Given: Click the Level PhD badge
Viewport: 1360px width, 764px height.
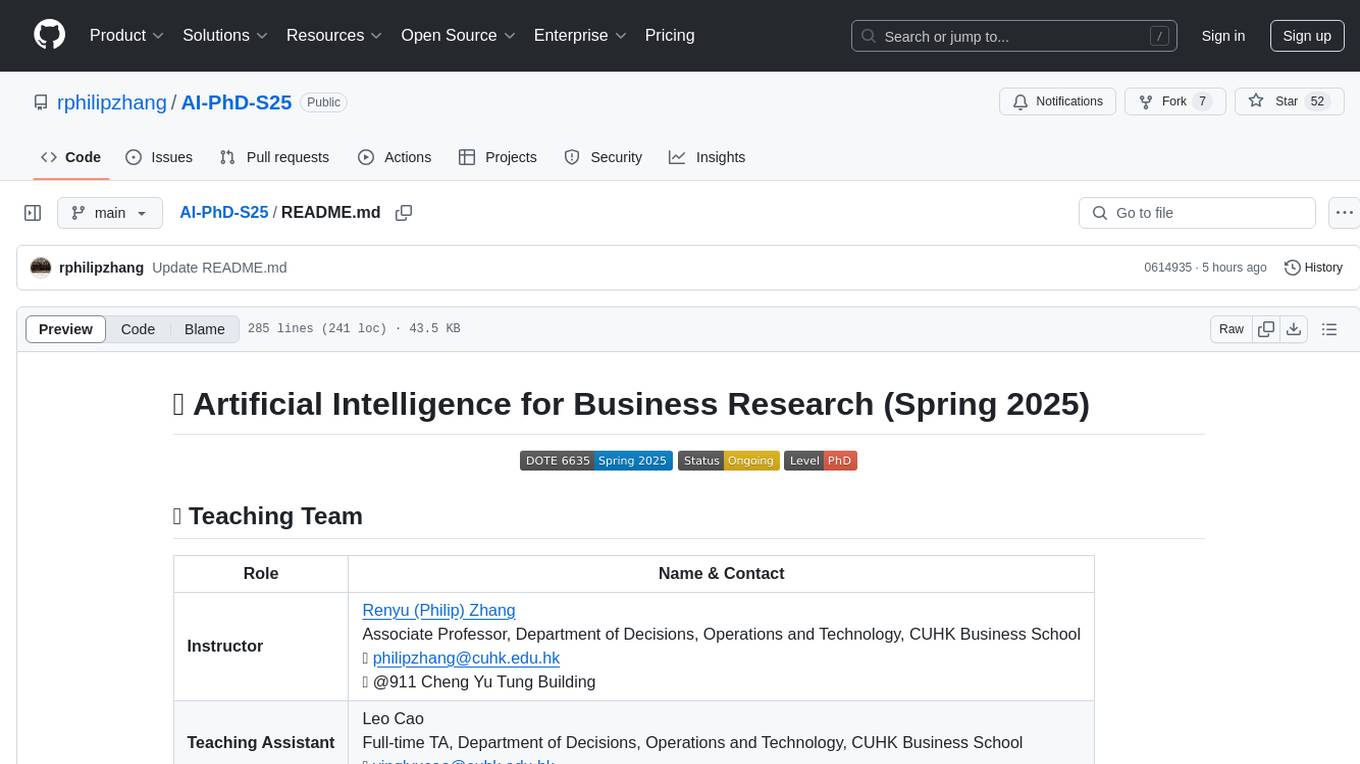Looking at the screenshot, I should click(820, 460).
